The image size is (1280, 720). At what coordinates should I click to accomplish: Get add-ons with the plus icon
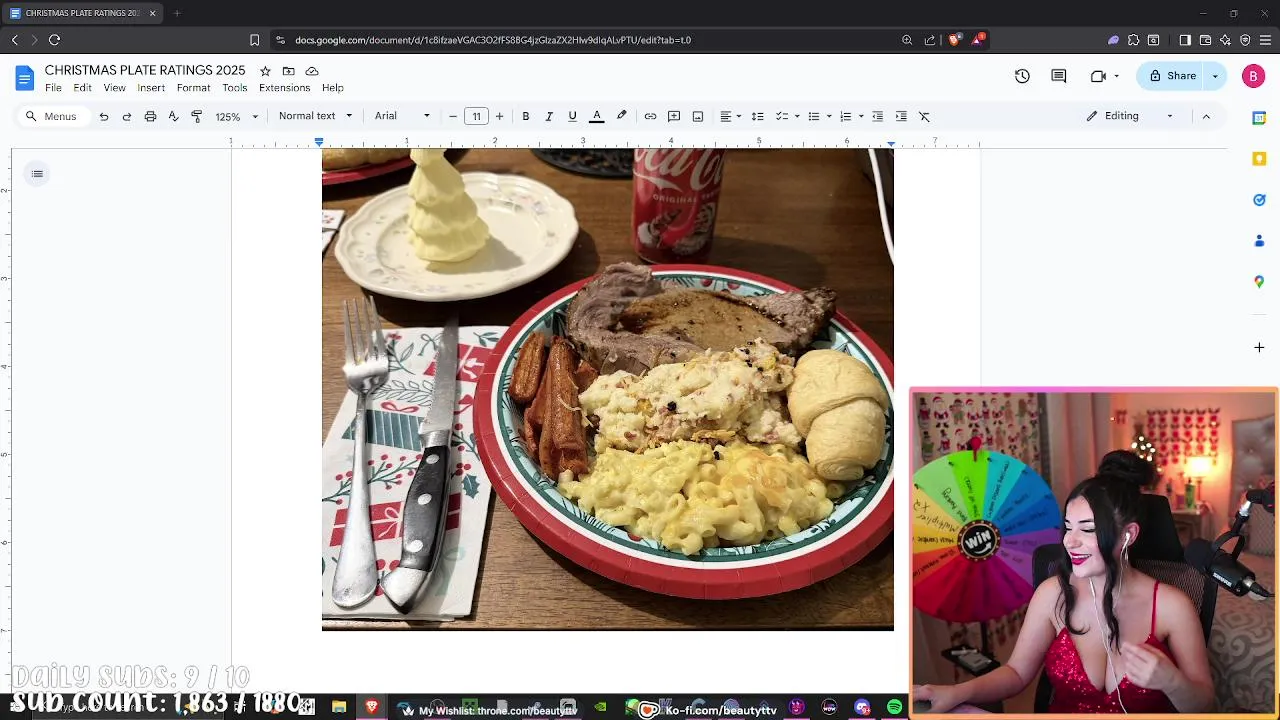(x=1259, y=347)
